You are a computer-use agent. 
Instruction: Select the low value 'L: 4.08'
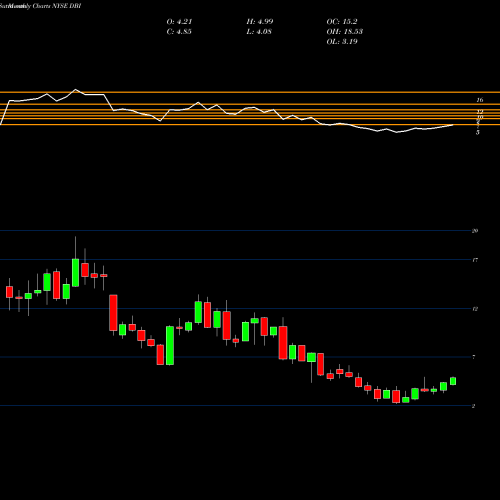(259, 32)
